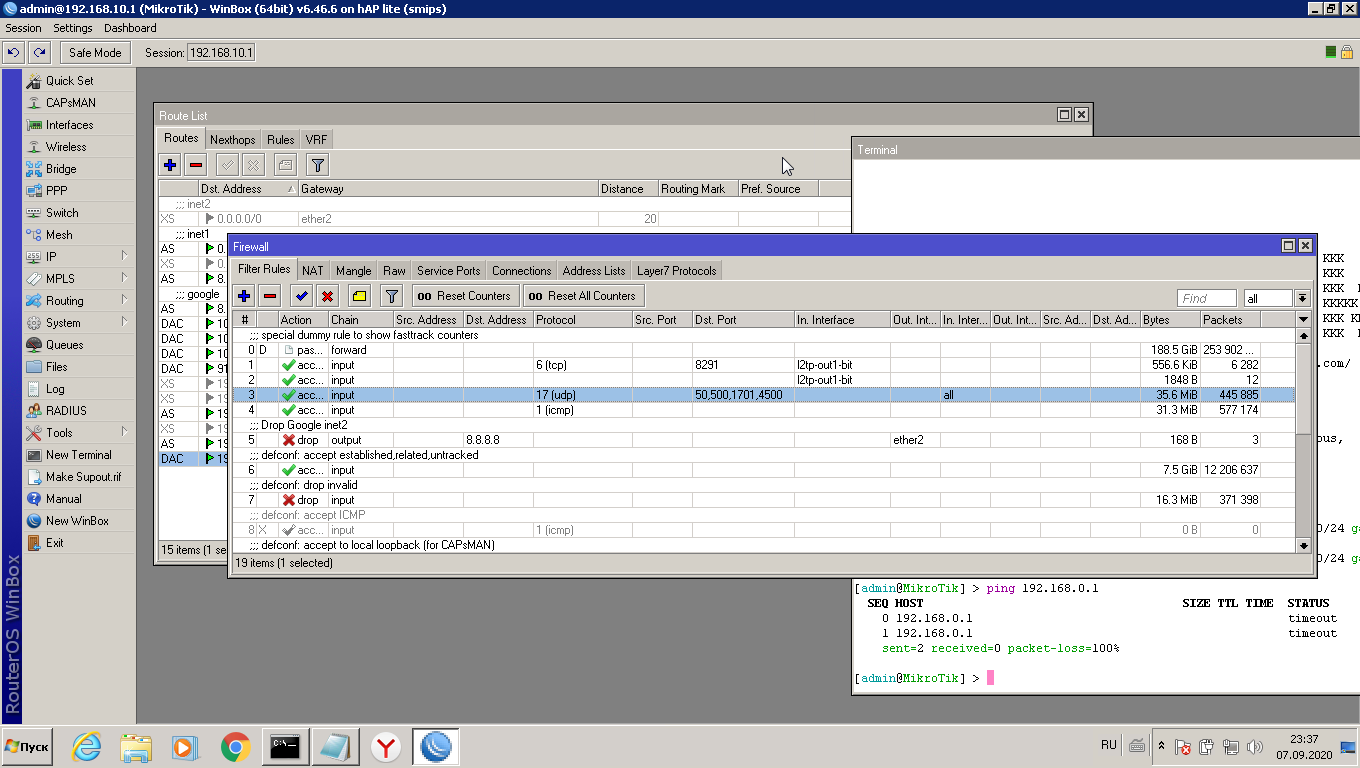Expand the System submenu
Image resolution: width=1360 pixels, height=768 pixels.
[78, 323]
